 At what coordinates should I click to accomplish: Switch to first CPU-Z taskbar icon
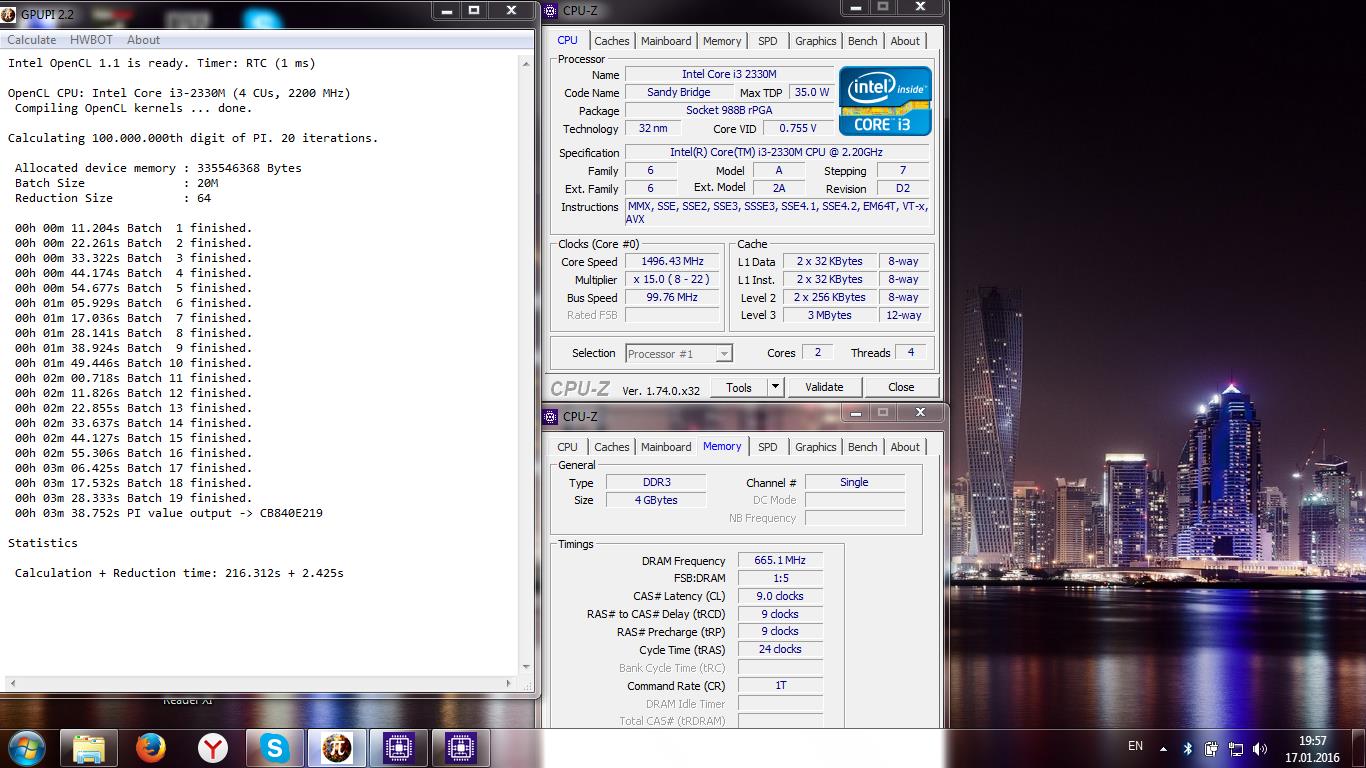(x=399, y=747)
